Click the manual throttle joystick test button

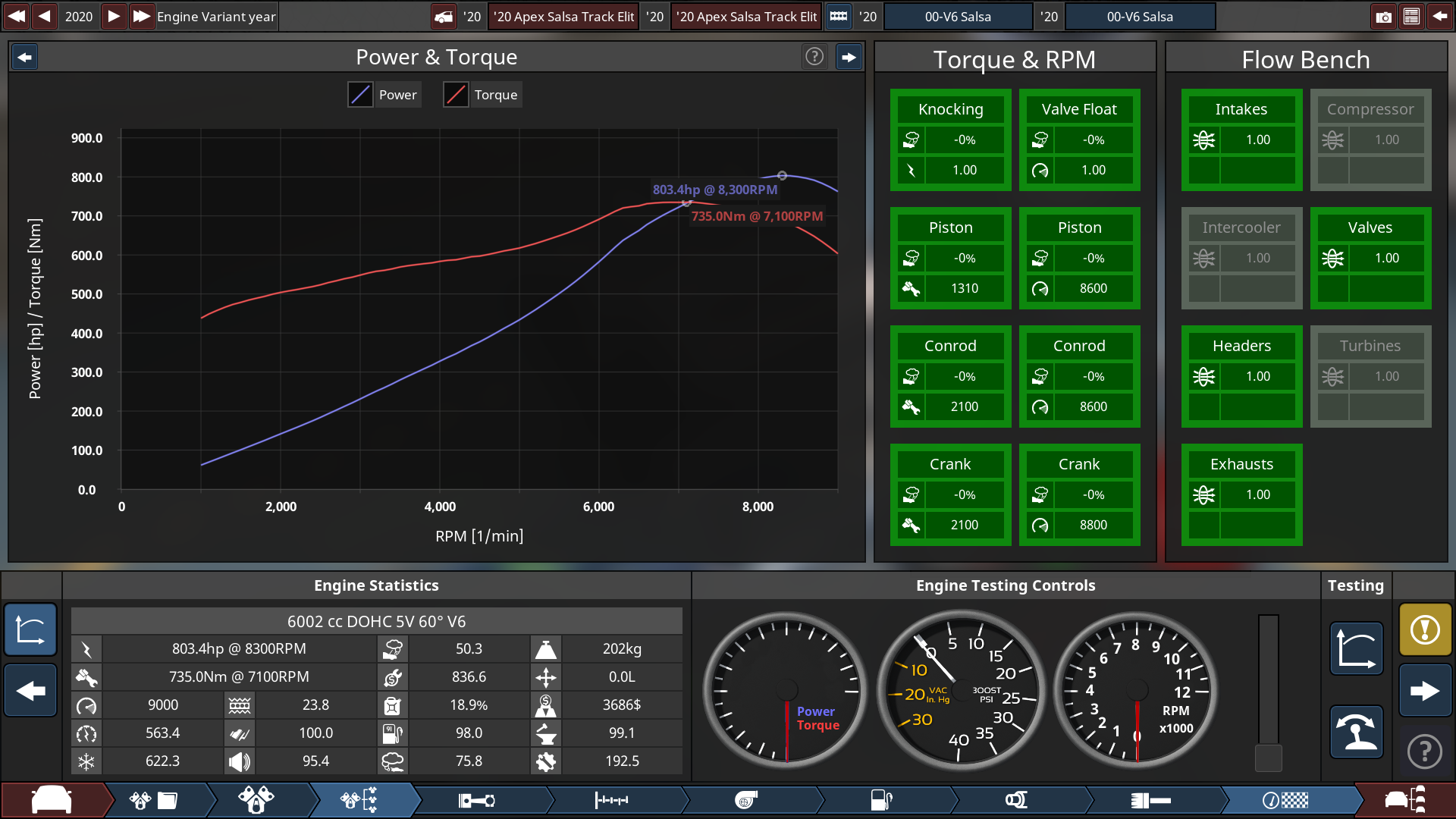pos(1356,732)
